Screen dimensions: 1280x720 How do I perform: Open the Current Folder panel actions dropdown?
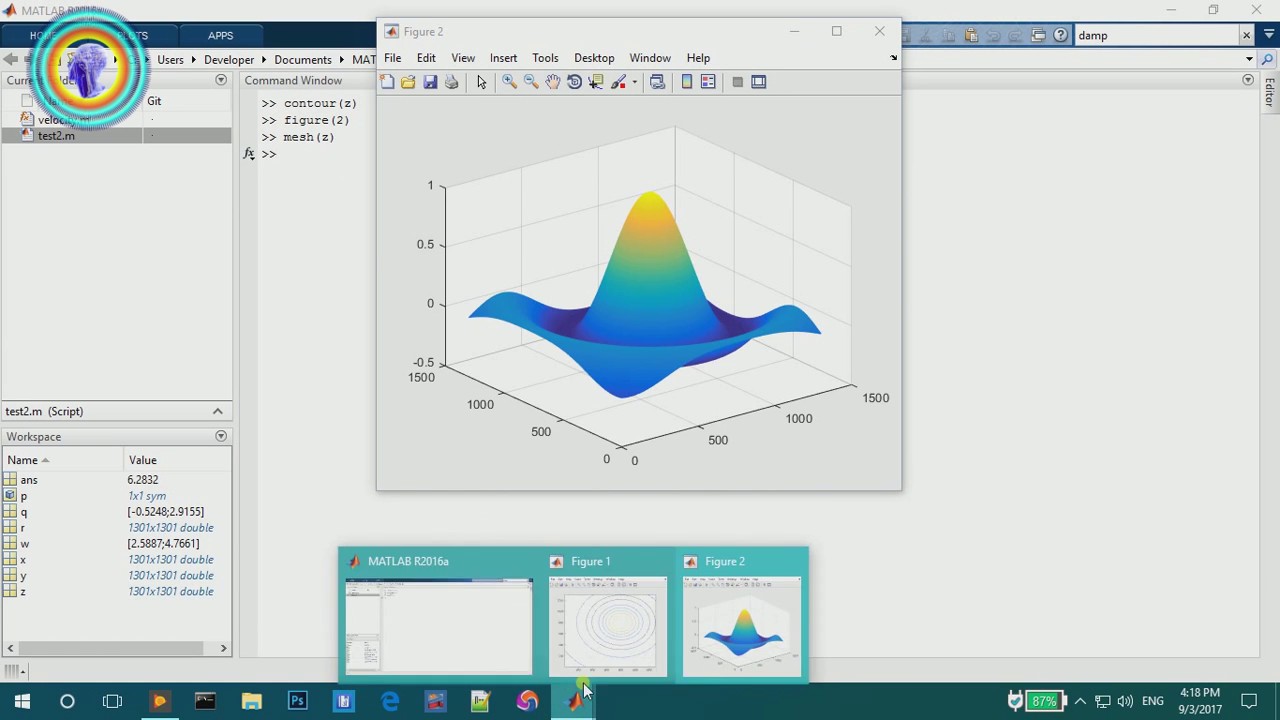coord(221,80)
